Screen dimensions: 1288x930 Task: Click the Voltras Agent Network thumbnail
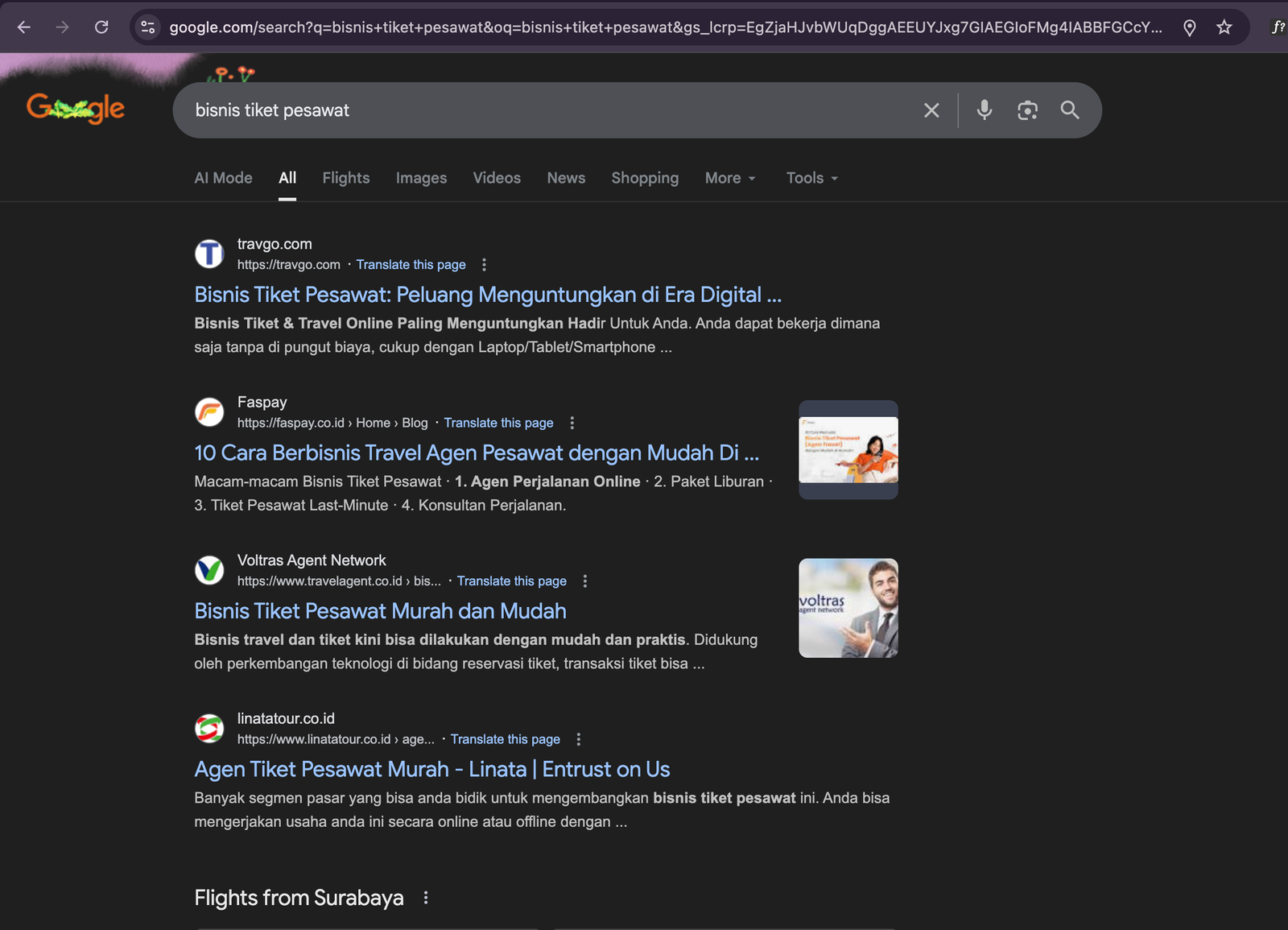(x=848, y=608)
